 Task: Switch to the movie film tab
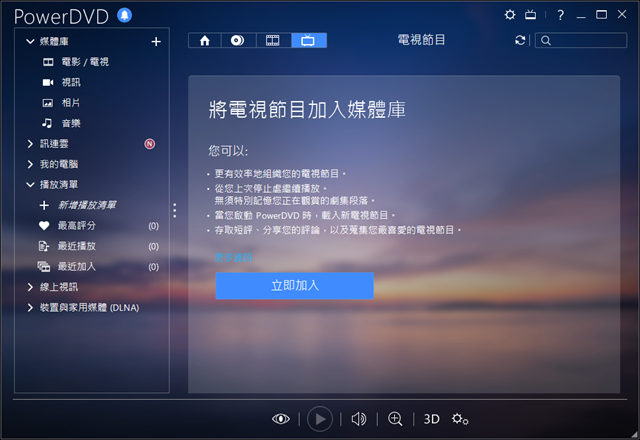273,40
